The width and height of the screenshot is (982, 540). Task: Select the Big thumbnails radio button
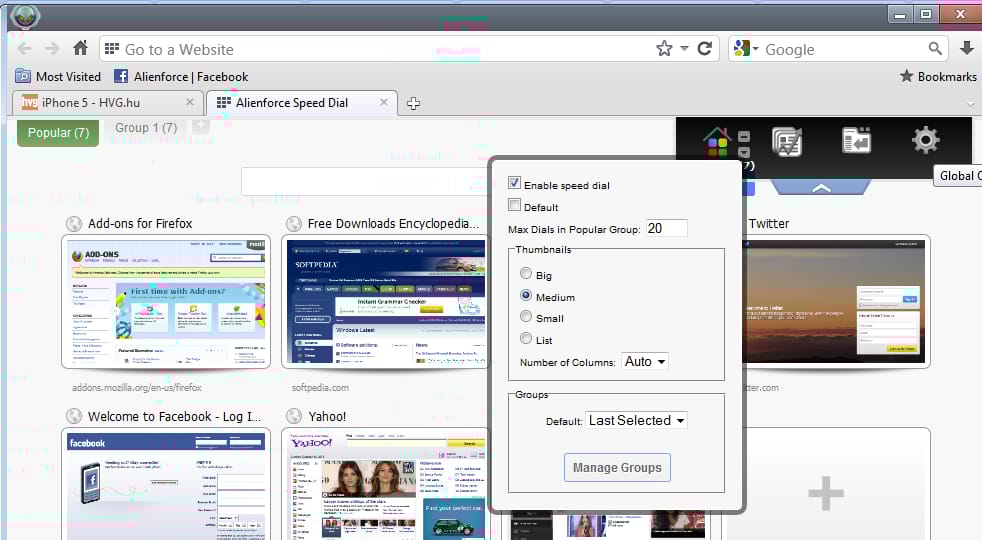tap(526, 273)
